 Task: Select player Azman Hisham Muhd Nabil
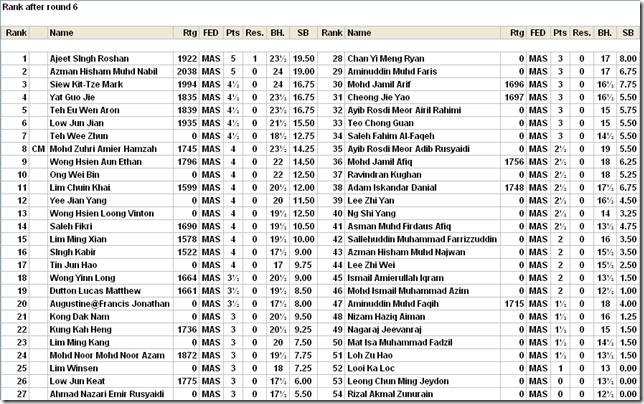[104, 71]
